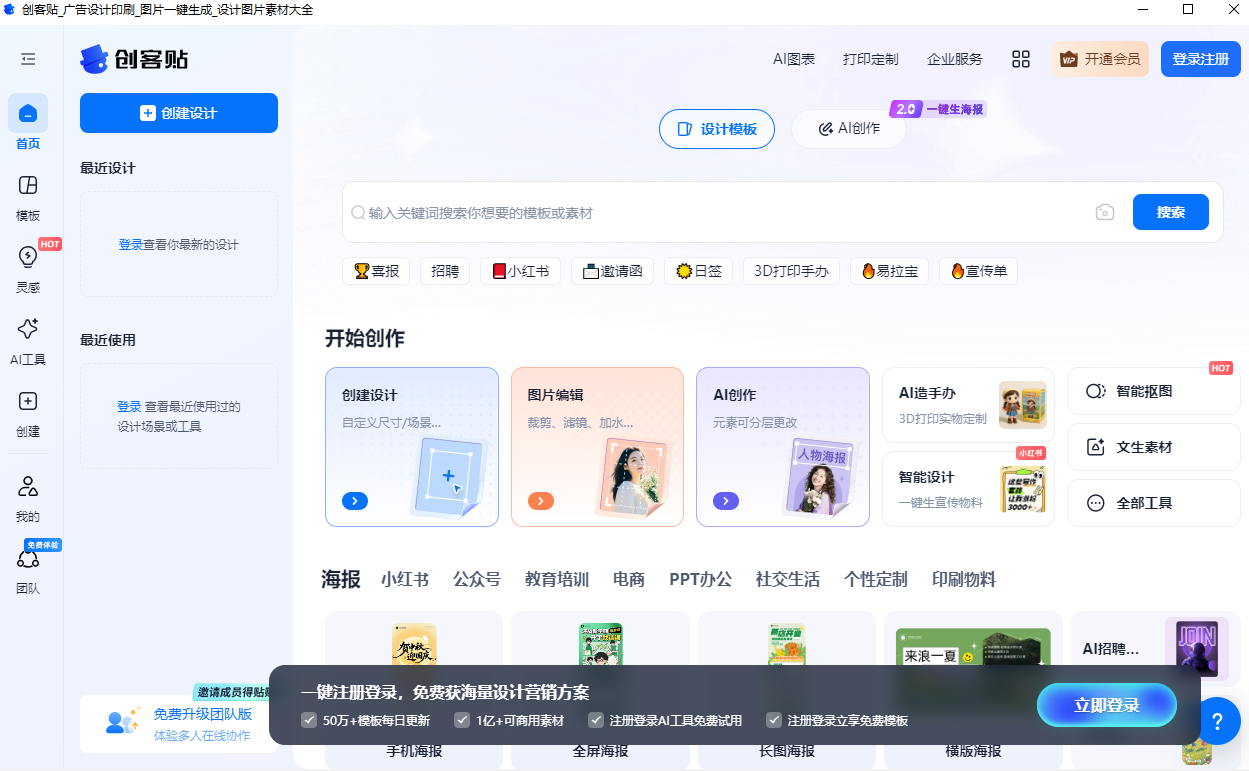Click inside the template search field
Screen dimensions: 1249x771
[700, 212]
